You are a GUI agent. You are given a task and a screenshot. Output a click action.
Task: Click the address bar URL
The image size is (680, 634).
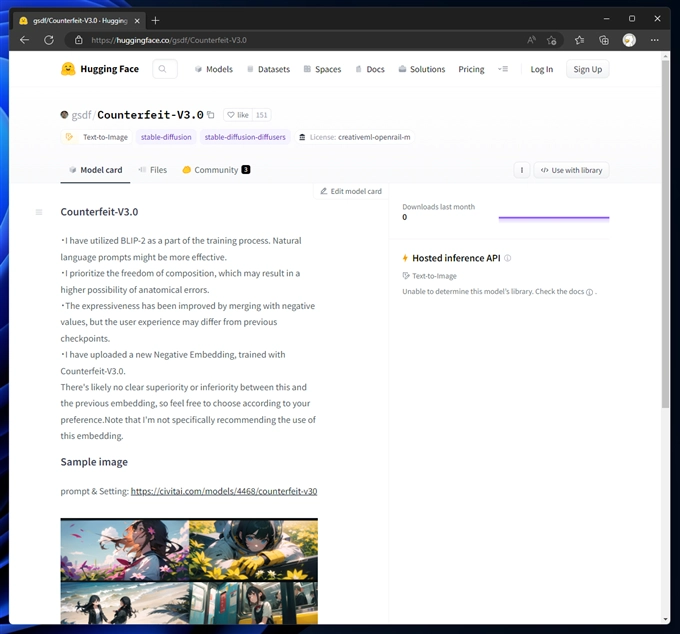pyautogui.click(x=169, y=40)
